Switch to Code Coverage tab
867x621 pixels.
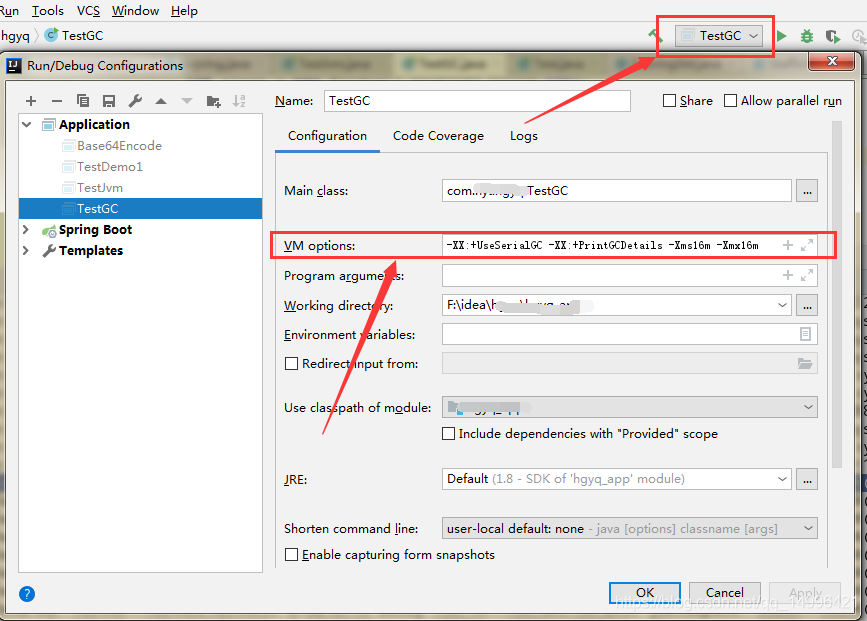[x=438, y=136]
